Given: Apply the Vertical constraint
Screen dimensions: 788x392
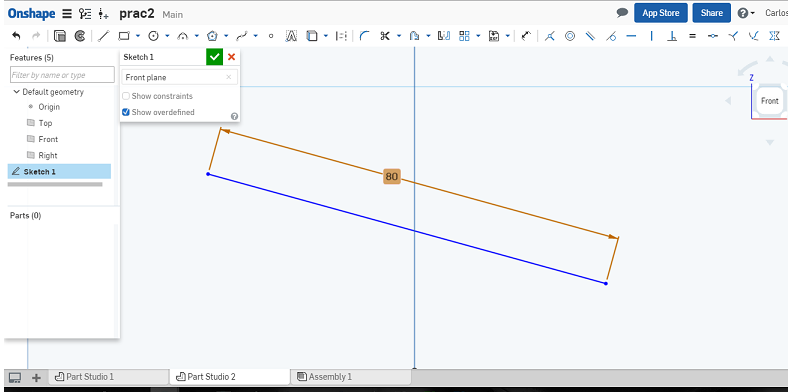Looking at the screenshot, I should pyautogui.click(x=652, y=36).
